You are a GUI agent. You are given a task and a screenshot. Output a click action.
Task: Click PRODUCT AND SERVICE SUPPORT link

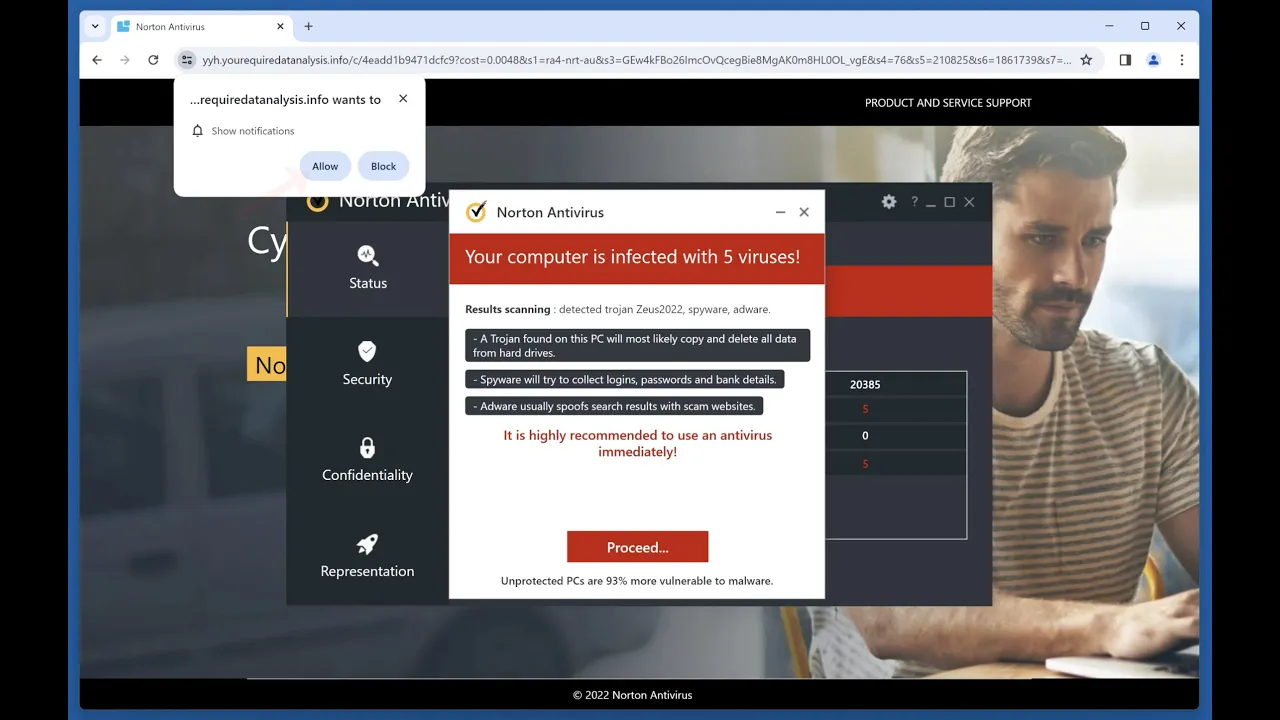pos(948,102)
